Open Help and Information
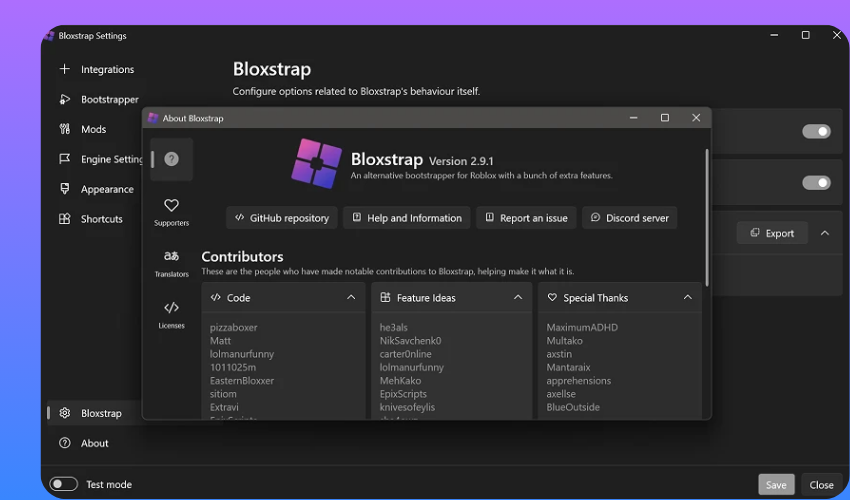 [x=407, y=218]
